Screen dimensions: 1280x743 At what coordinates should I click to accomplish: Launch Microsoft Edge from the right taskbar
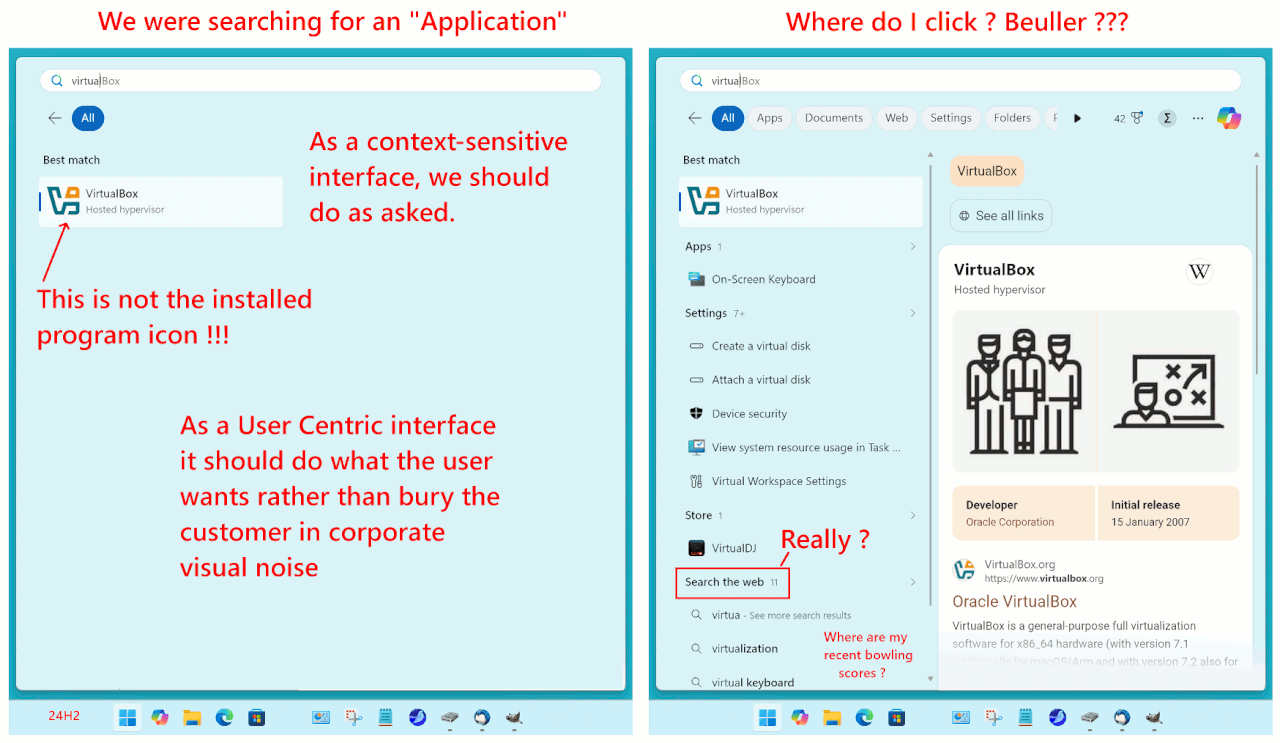click(864, 717)
